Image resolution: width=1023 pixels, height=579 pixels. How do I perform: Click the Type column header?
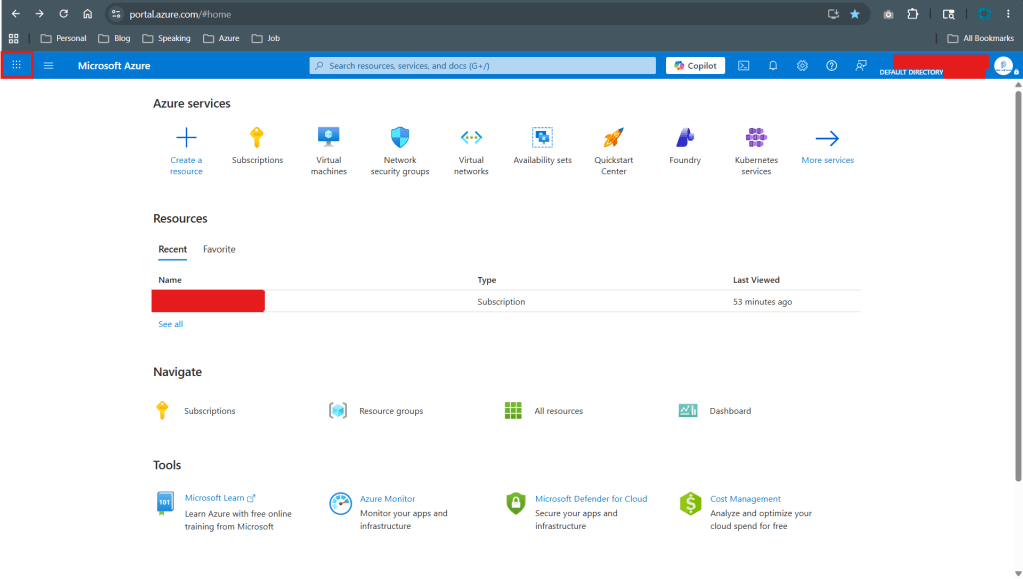[x=487, y=280]
